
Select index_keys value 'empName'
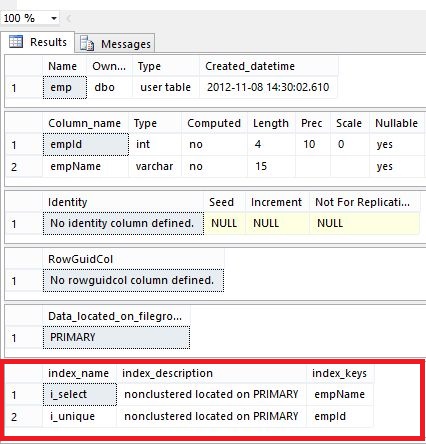pyautogui.click(x=340, y=394)
